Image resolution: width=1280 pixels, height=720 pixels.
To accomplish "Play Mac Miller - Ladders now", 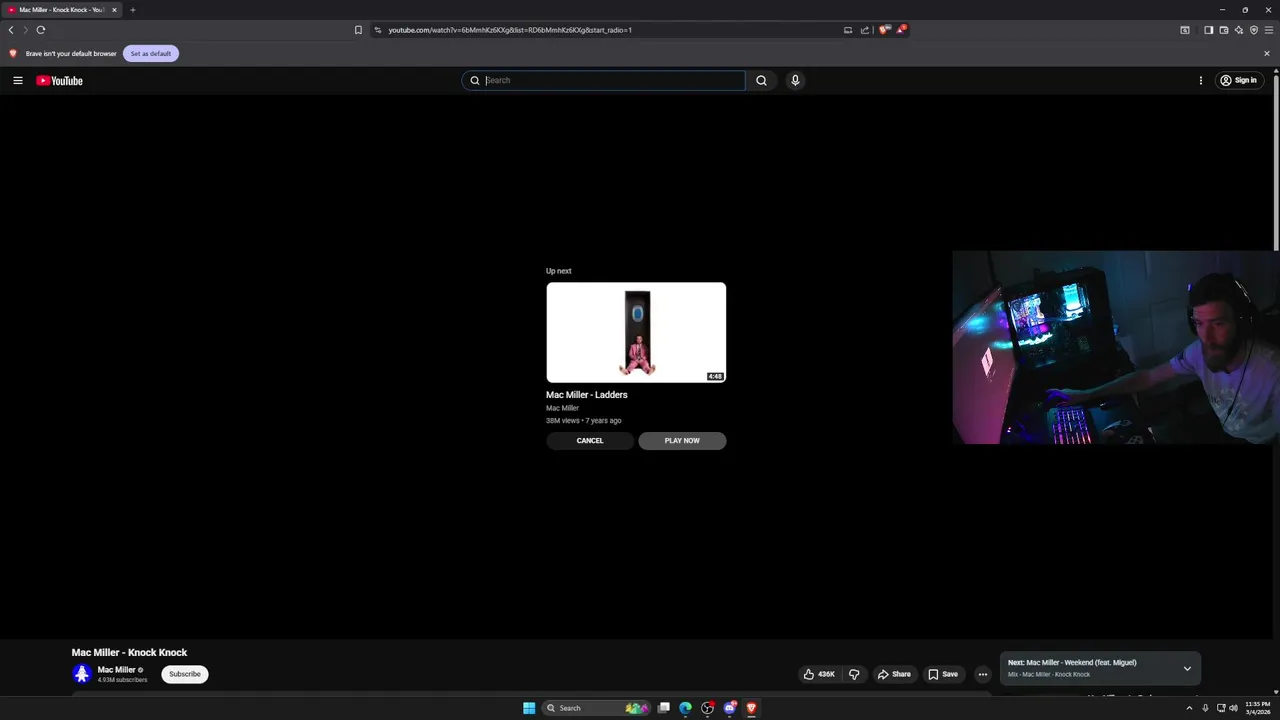I will click(x=682, y=441).
